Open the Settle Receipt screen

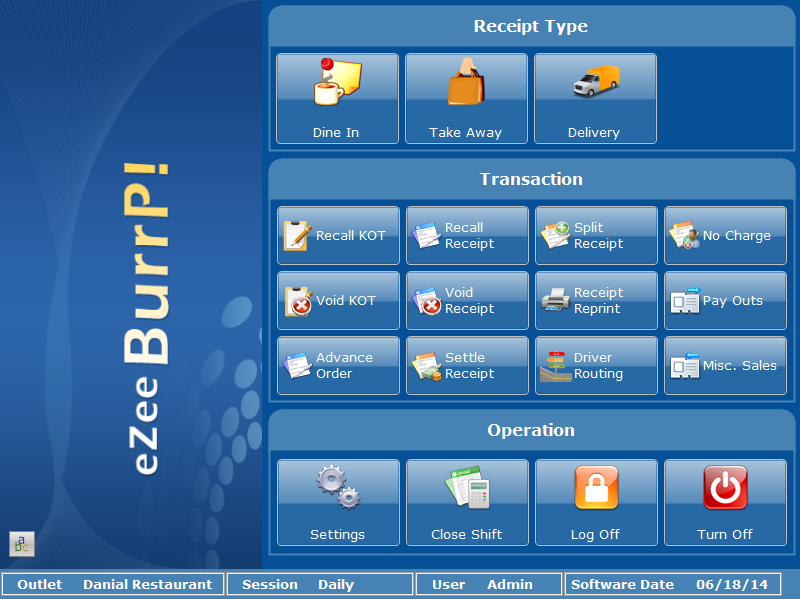pos(467,366)
